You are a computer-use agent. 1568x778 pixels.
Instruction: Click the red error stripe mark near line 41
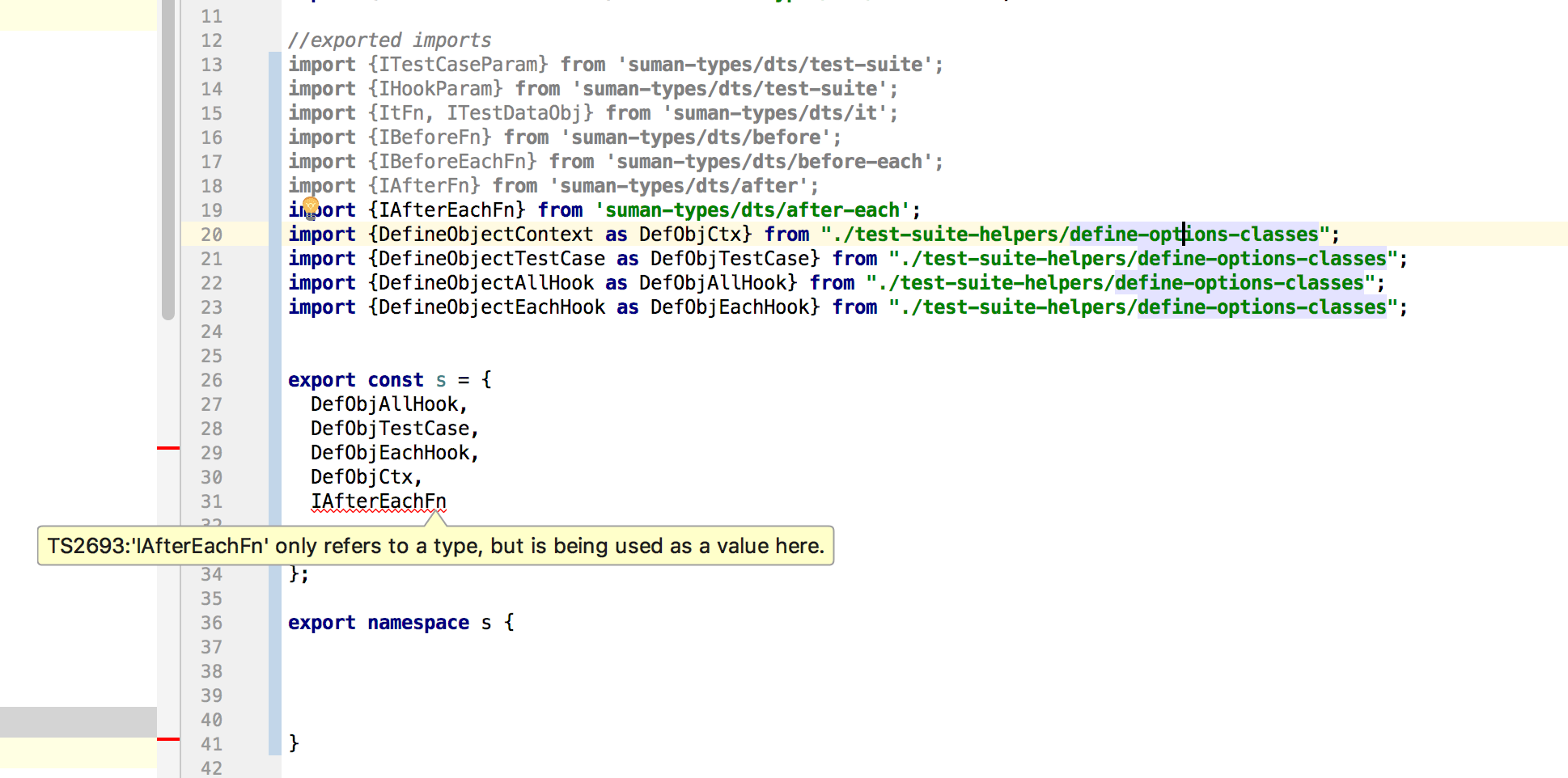[x=168, y=738]
